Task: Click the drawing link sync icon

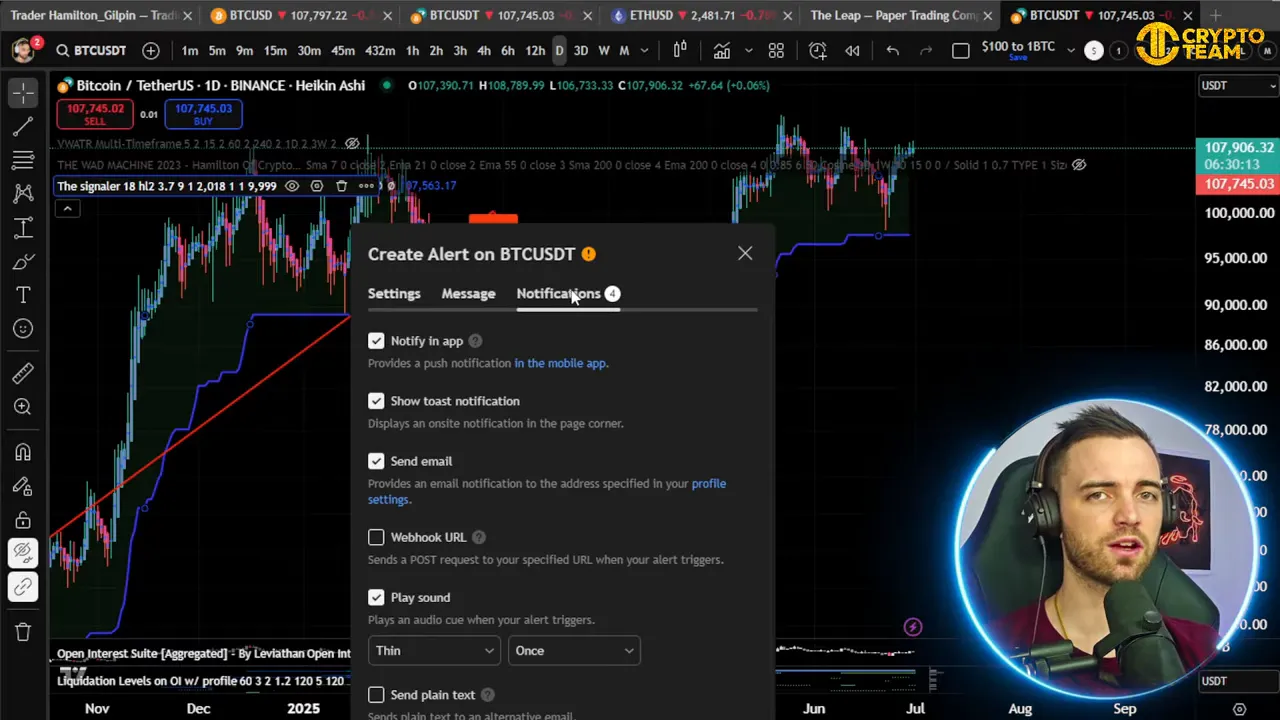Action: 23,587
